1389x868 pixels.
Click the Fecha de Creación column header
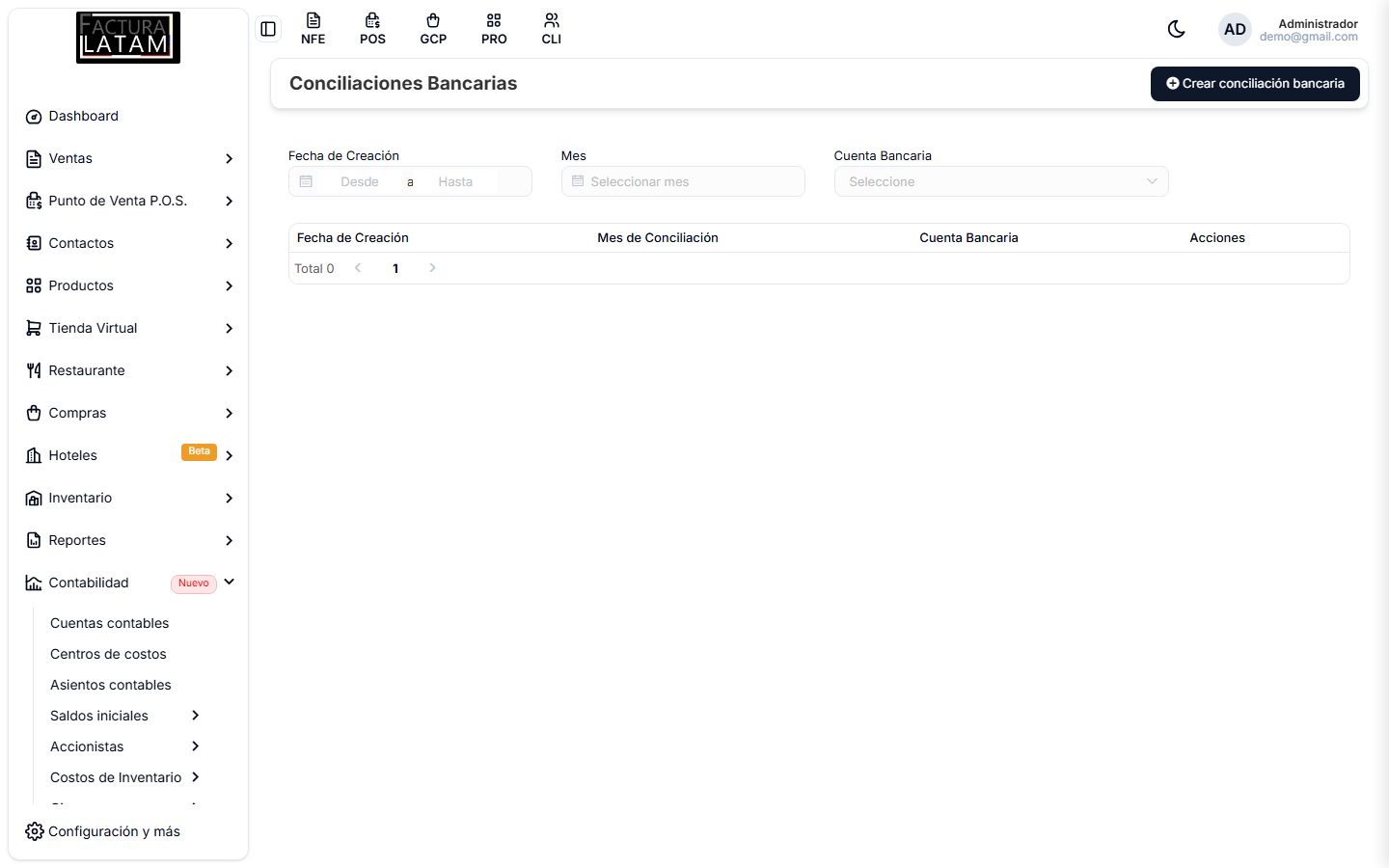pos(353,238)
